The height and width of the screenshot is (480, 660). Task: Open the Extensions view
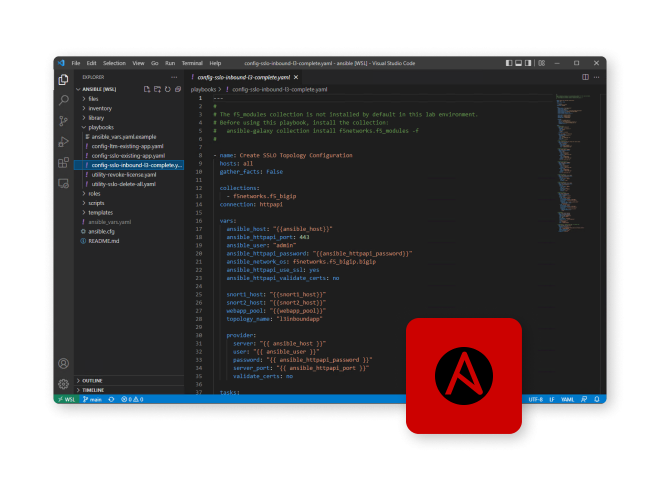coord(64,163)
